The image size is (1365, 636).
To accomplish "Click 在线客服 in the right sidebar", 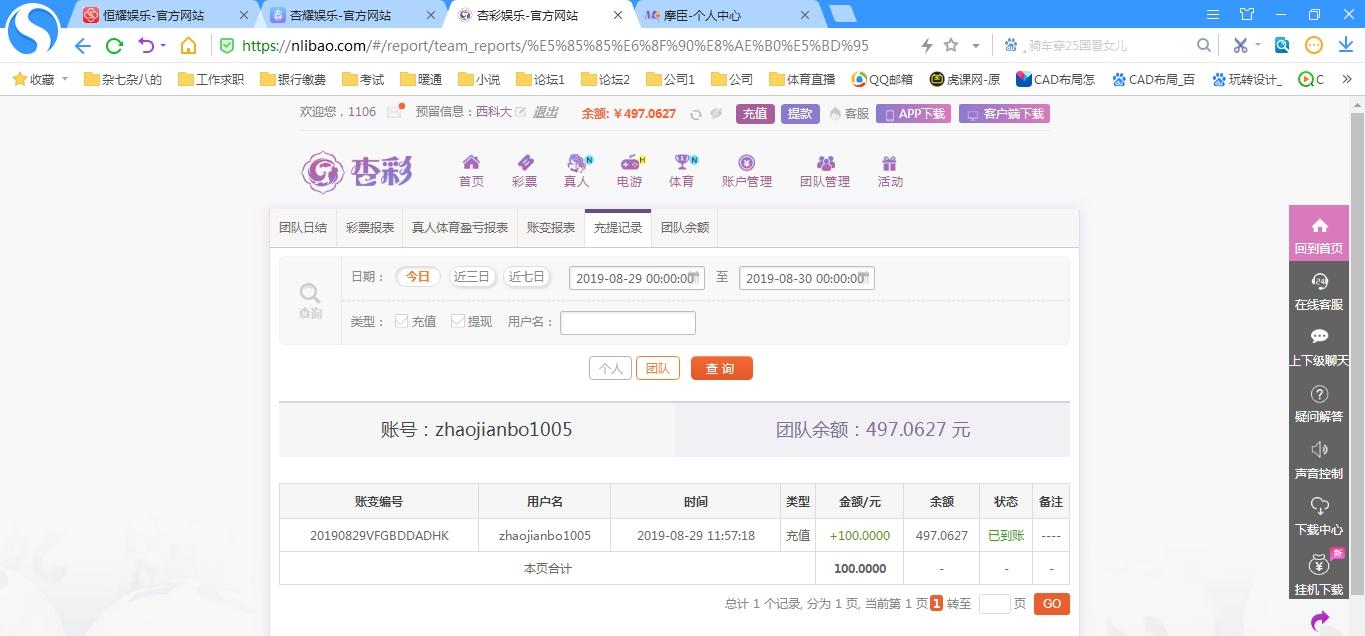I will pyautogui.click(x=1318, y=291).
